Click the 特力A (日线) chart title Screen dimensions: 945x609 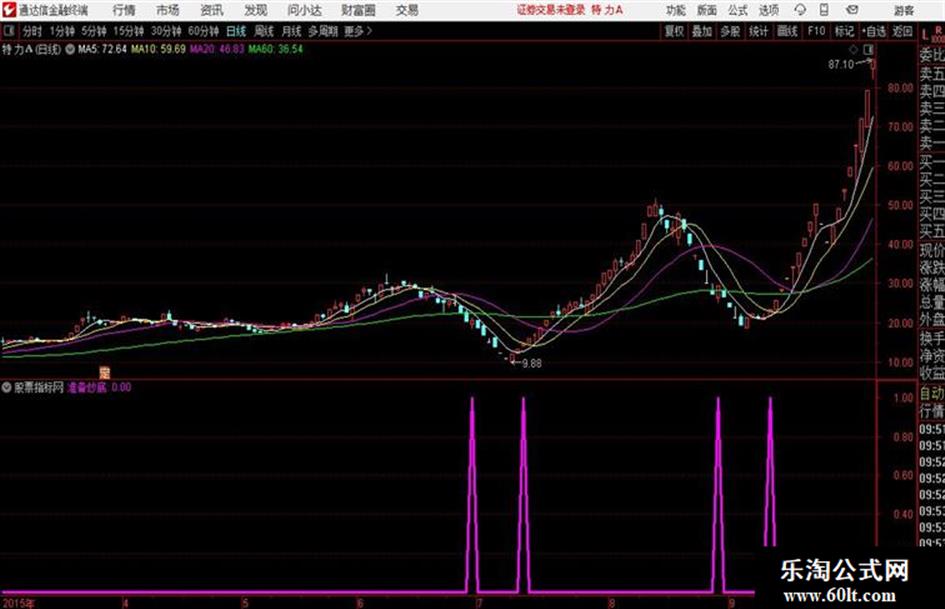(x=32, y=49)
